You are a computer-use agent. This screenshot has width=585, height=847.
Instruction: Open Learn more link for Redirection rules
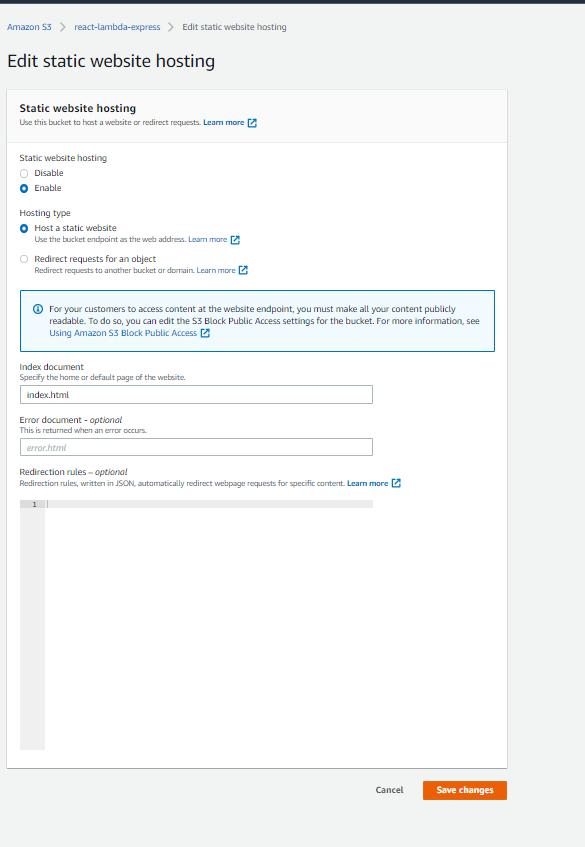pyautogui.click(x=367, y=483)
